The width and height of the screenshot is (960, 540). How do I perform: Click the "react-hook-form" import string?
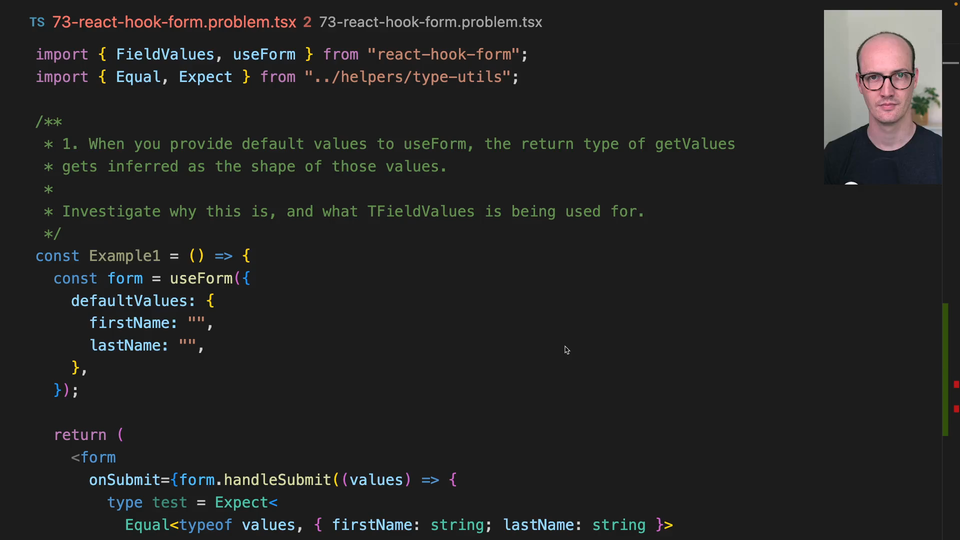click(443, 54)
